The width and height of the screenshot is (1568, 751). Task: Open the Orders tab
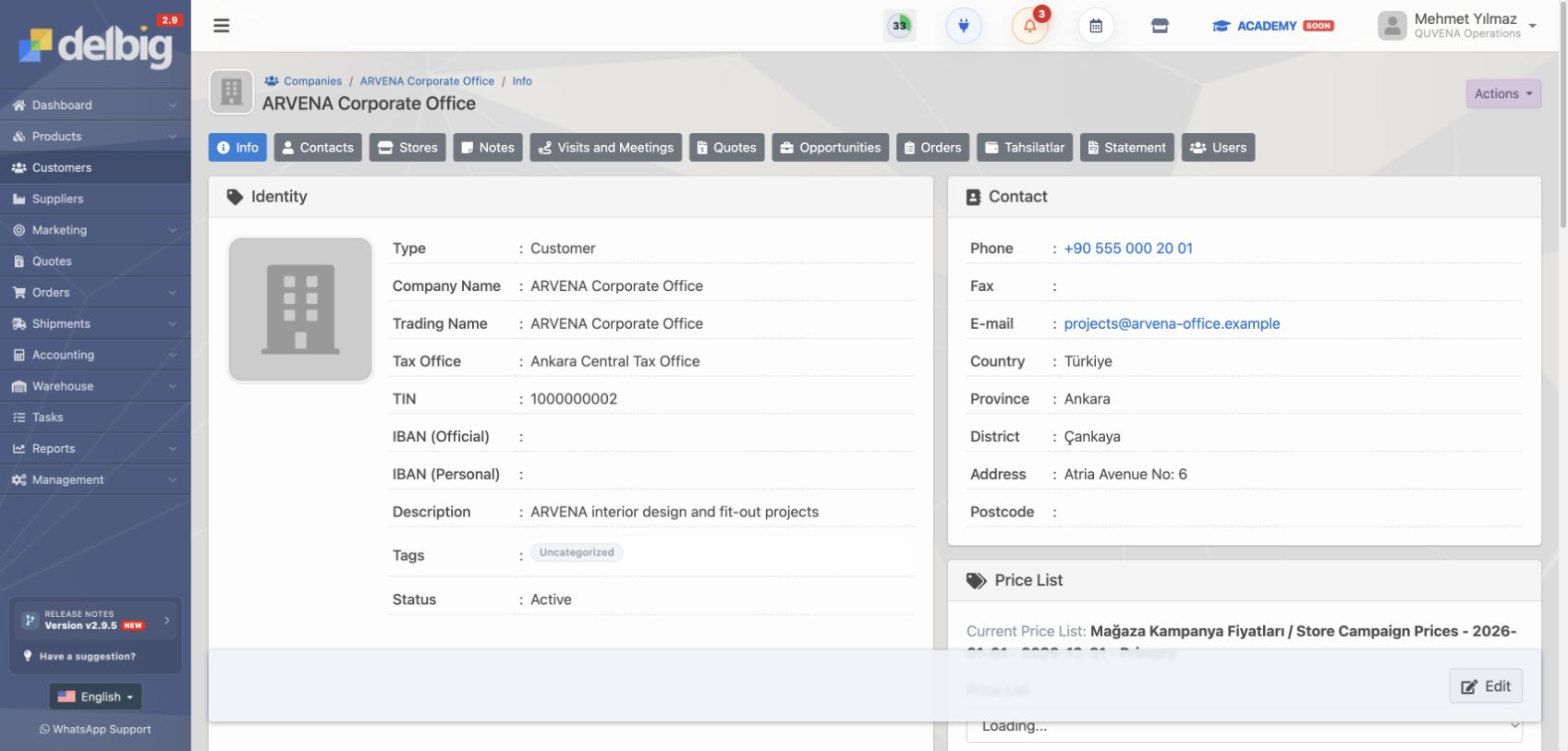coord(932,148)
